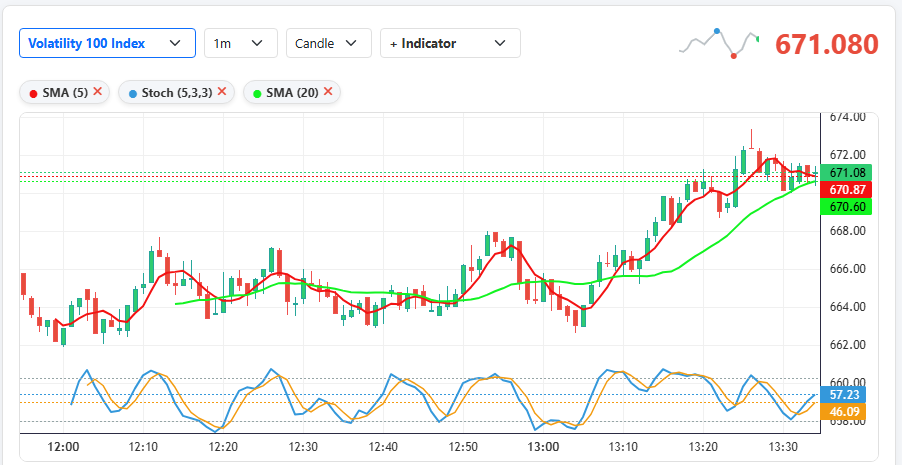
Task: Open the + Indicator menu
Action: (x=450, y=43)
